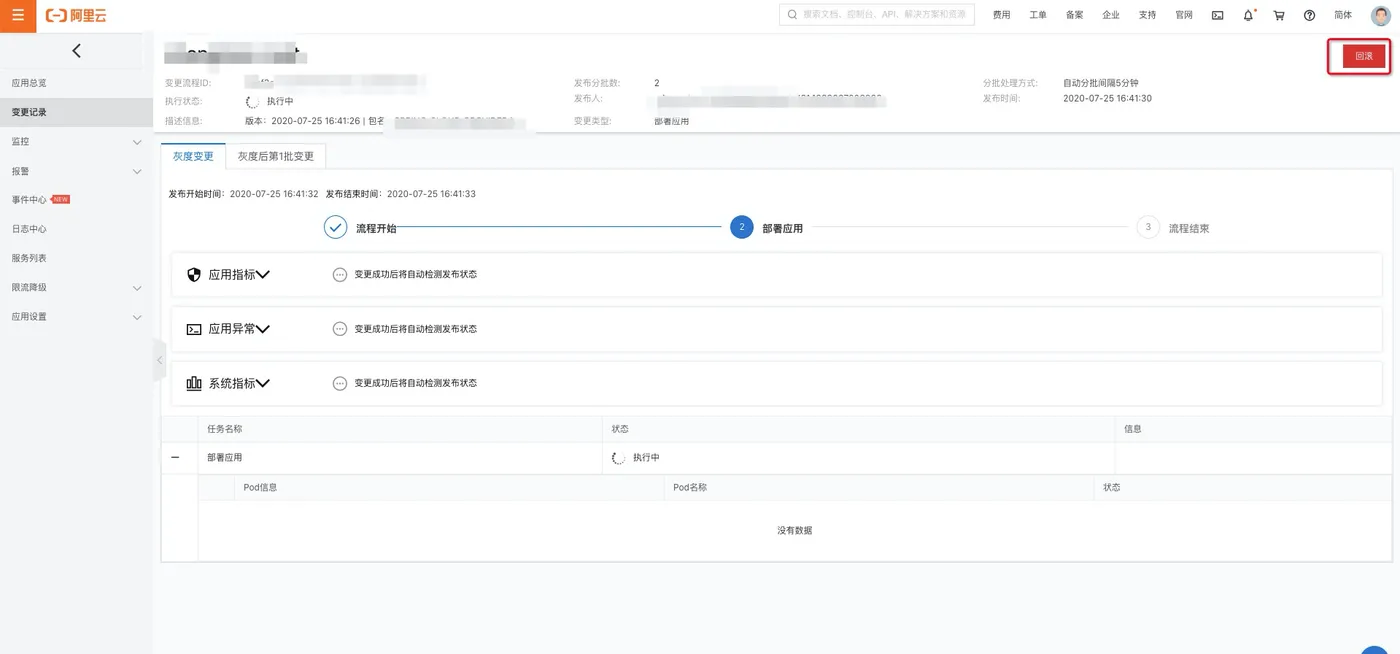Viewport: 1400px width, 654px height.
Task: Open the help question mark icon
Action: 1309,15
